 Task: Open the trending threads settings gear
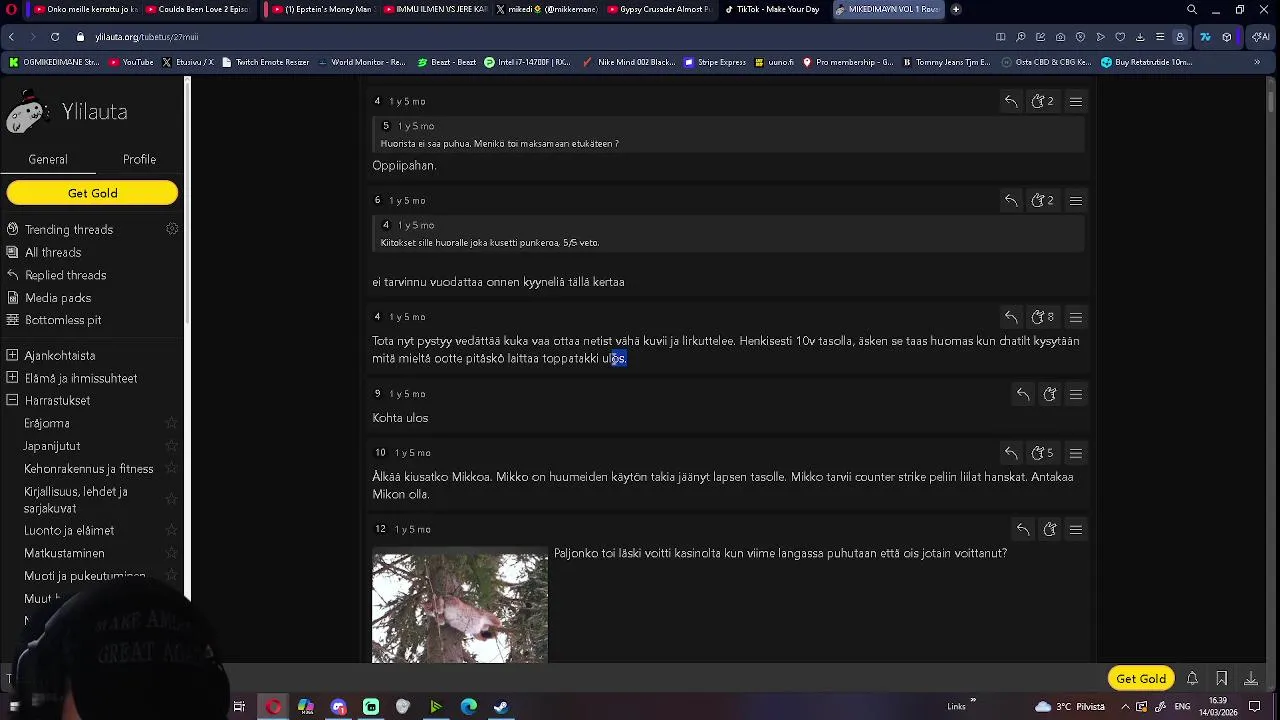[172, 229]
